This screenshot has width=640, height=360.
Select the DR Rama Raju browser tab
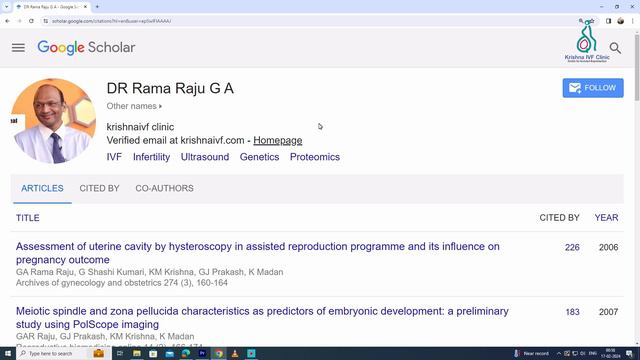click(52, 7)
